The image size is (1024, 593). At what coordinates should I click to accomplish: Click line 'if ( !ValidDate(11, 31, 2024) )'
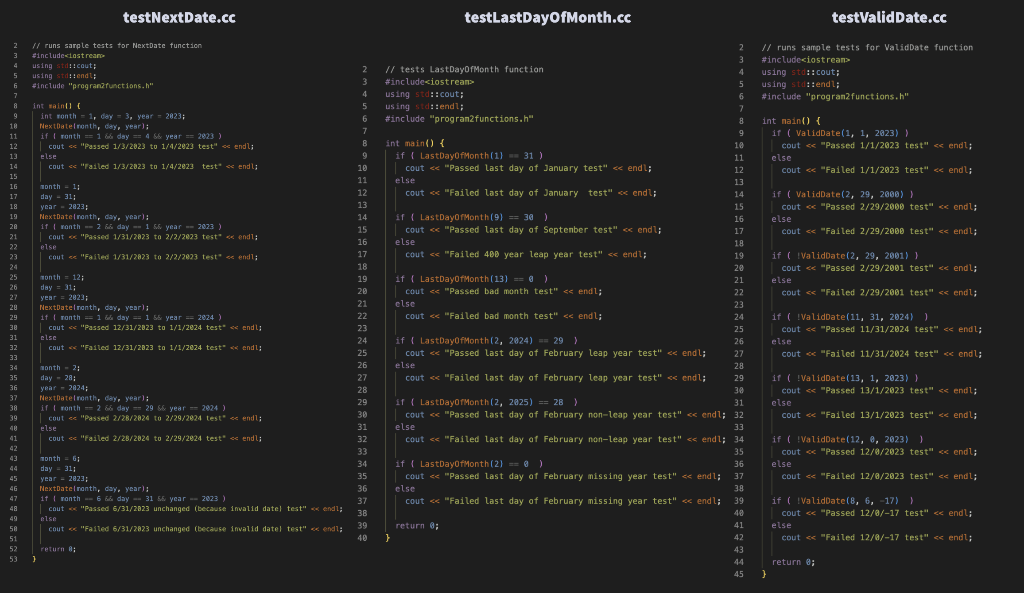(x=849, y=317)
